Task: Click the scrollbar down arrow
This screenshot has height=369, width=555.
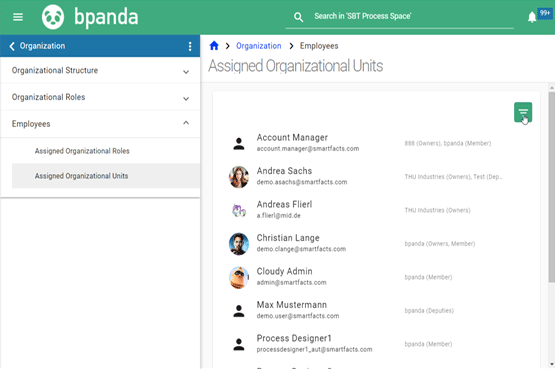Action: 552,364
